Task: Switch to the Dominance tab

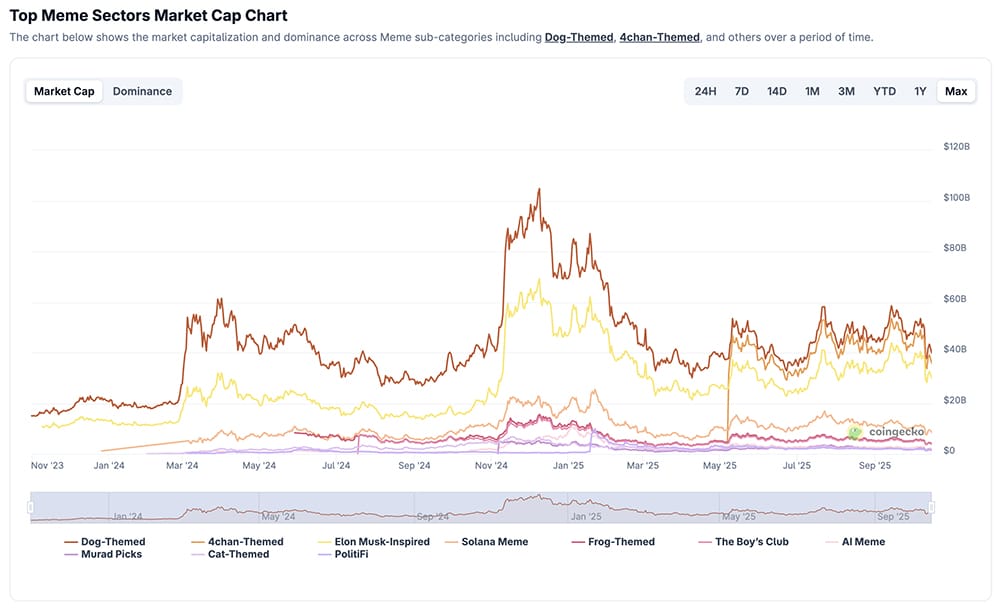Action: [x=142, y=91]
